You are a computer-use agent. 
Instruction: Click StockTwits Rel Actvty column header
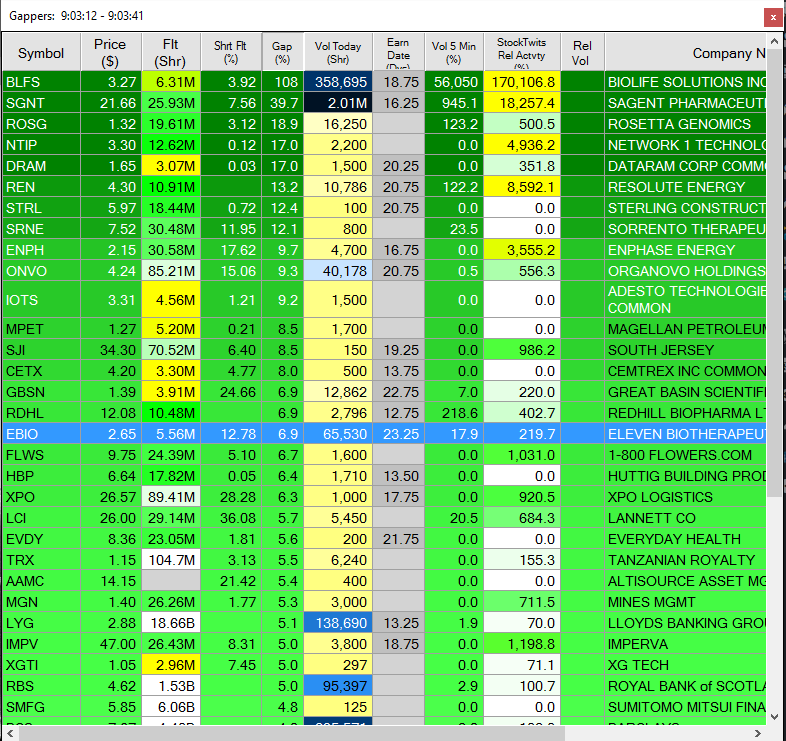522,53
